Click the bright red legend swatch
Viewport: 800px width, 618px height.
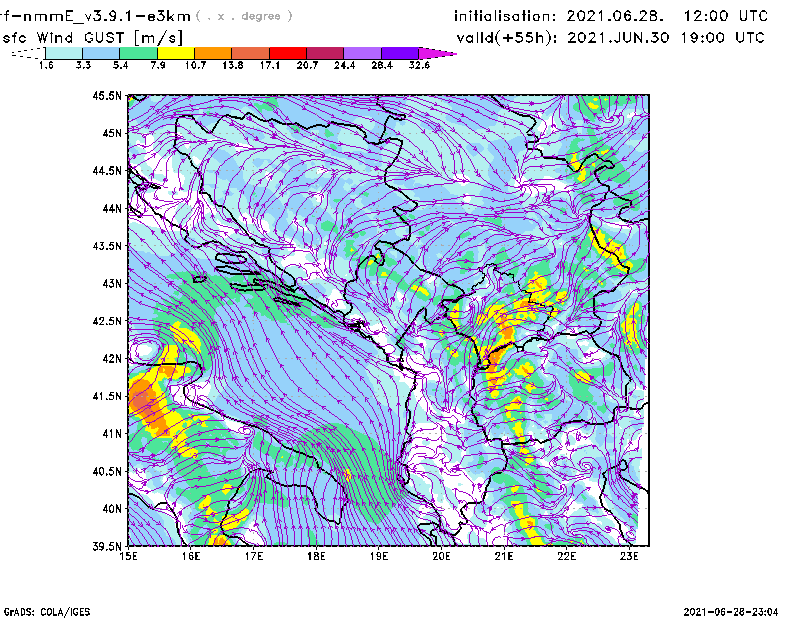pos(288,53)
